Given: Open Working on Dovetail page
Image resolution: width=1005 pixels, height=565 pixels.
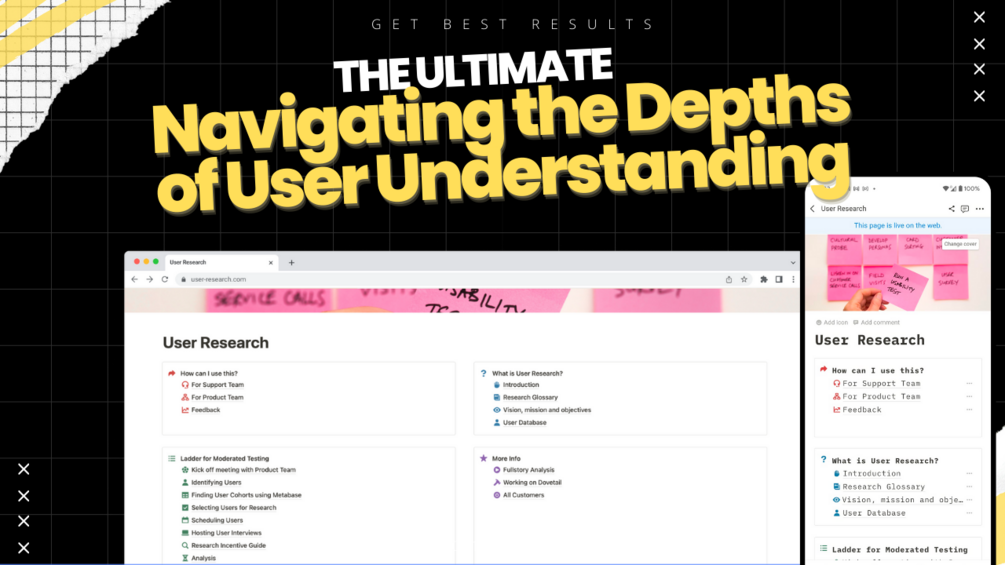Looking at the screenshot, I should click(532, 482).
